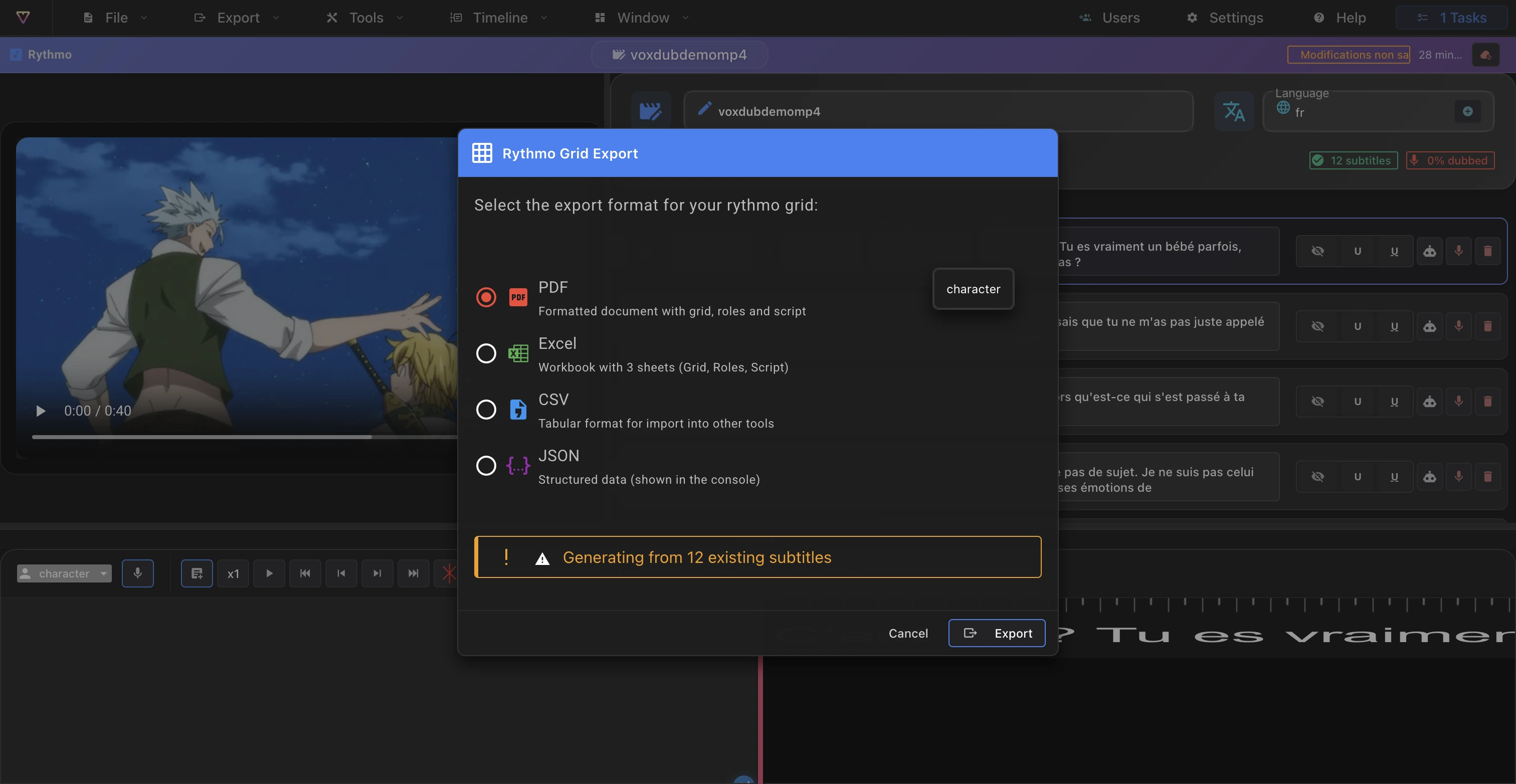Screen dimensions: 1516x784
Task: Click the robot icon in the 'ne m'as pas juste appelé' row
Action: (1429, 327)
